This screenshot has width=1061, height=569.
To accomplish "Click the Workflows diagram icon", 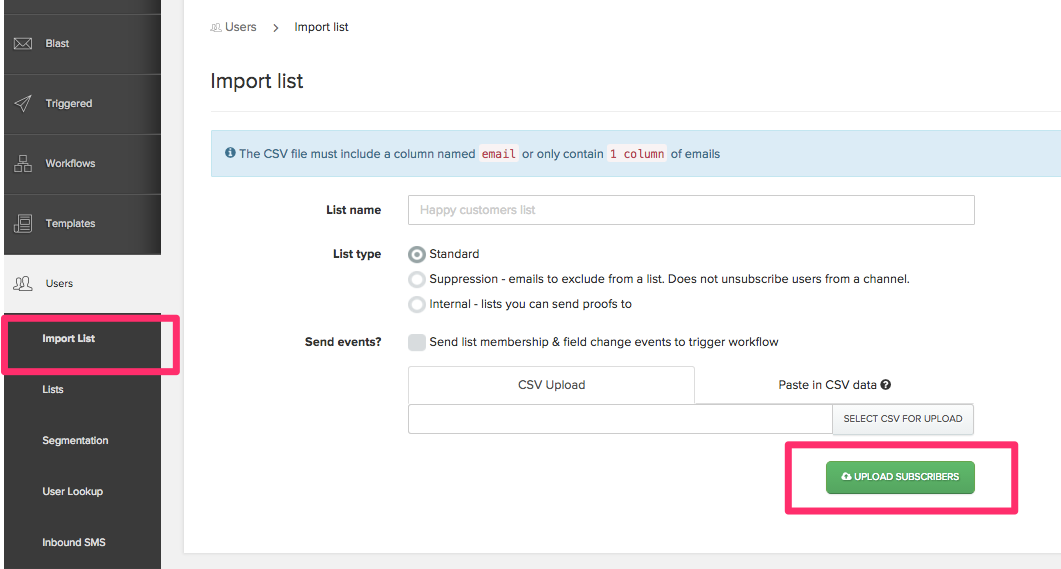I will tap(23, 164).
